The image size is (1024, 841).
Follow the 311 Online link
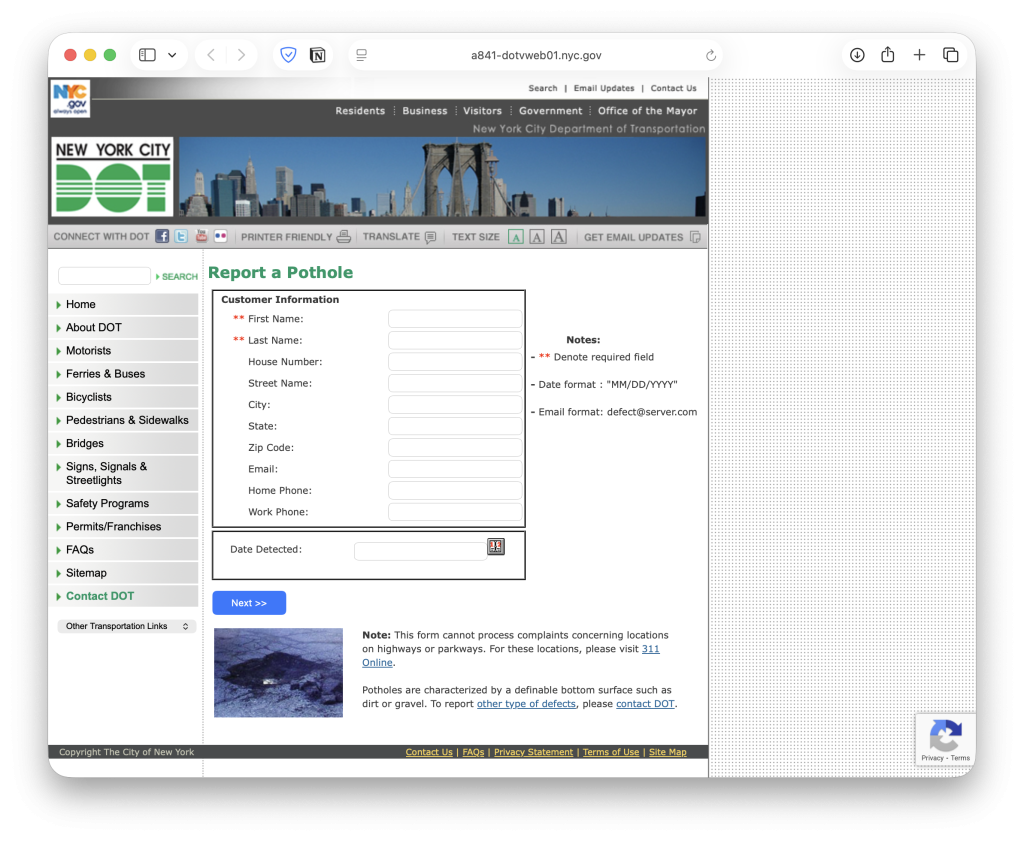pos(651,649)
